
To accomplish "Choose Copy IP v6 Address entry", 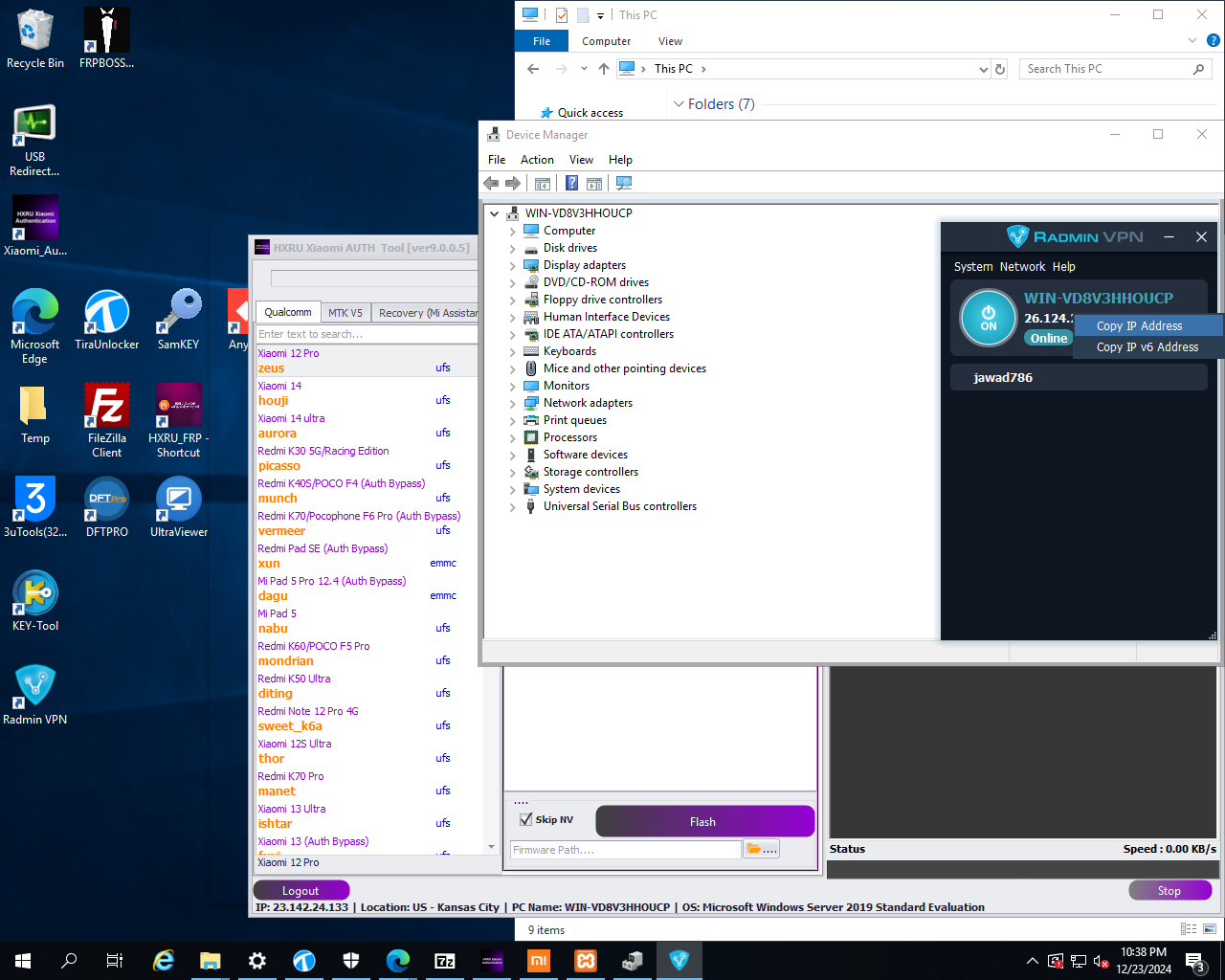I will [1147, 347].
